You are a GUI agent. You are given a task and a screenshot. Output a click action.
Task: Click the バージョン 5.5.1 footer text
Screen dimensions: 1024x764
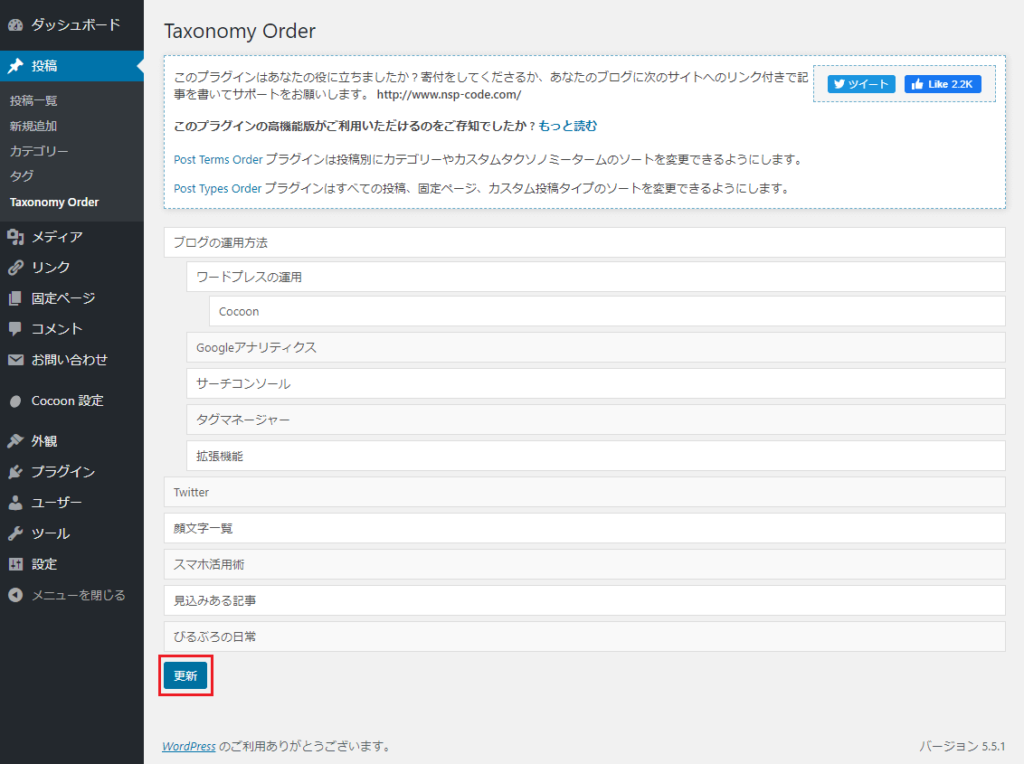point(962,746)
